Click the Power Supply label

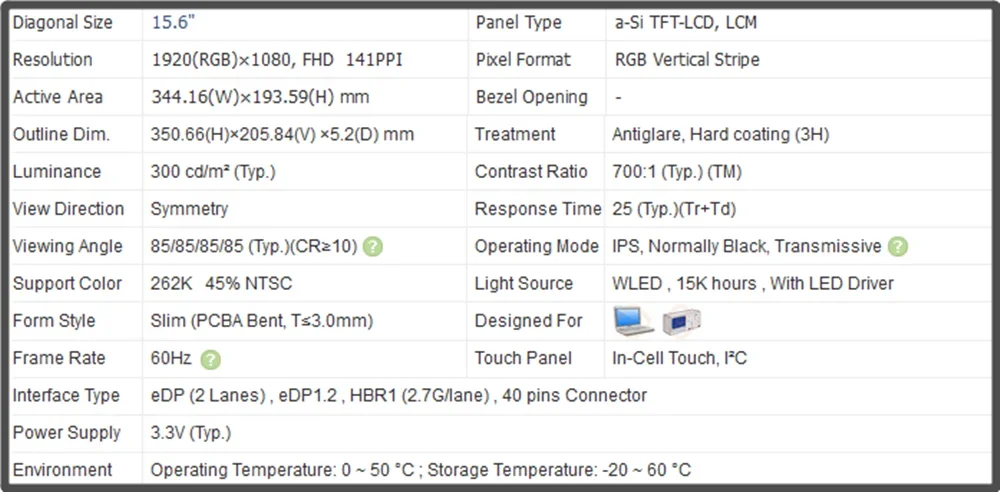[66, 433]
